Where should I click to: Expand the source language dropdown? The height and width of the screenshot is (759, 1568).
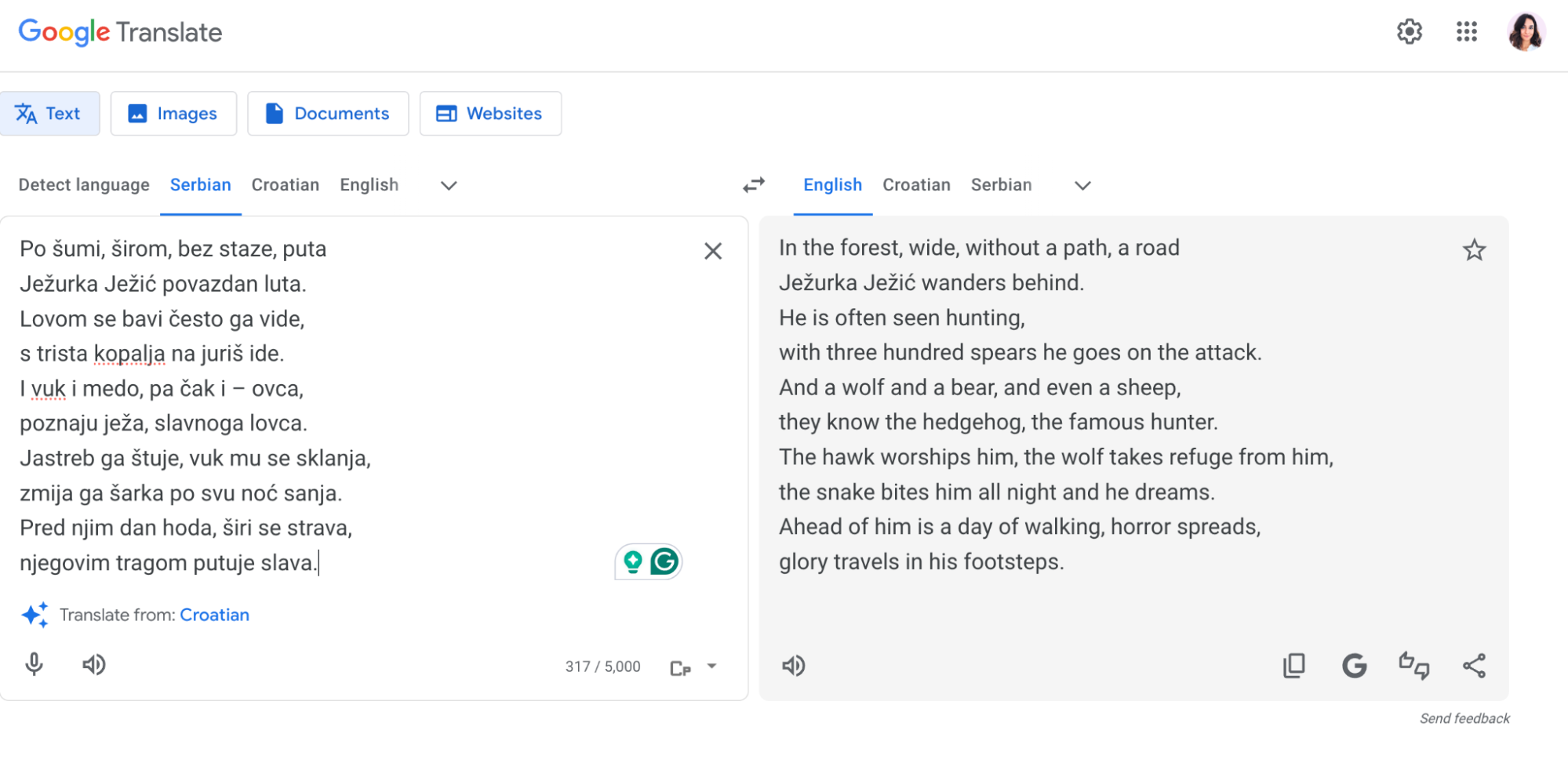coord(448,186)
